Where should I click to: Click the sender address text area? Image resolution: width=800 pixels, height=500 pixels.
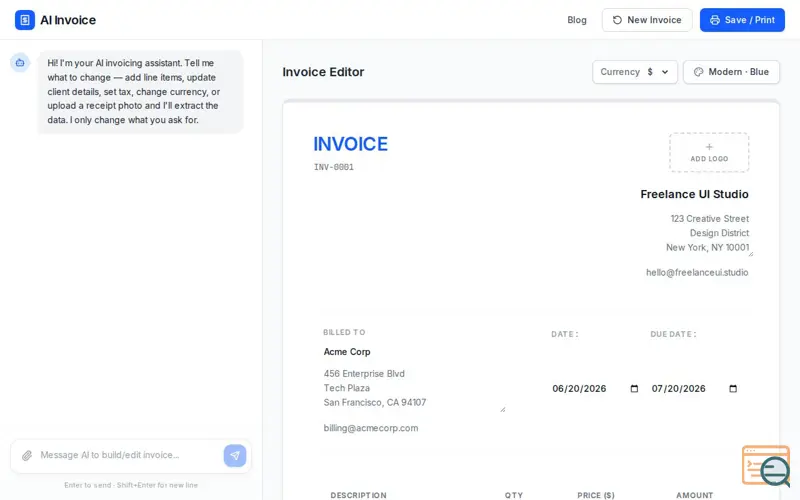pyautogui.click(x=708, y=233)
